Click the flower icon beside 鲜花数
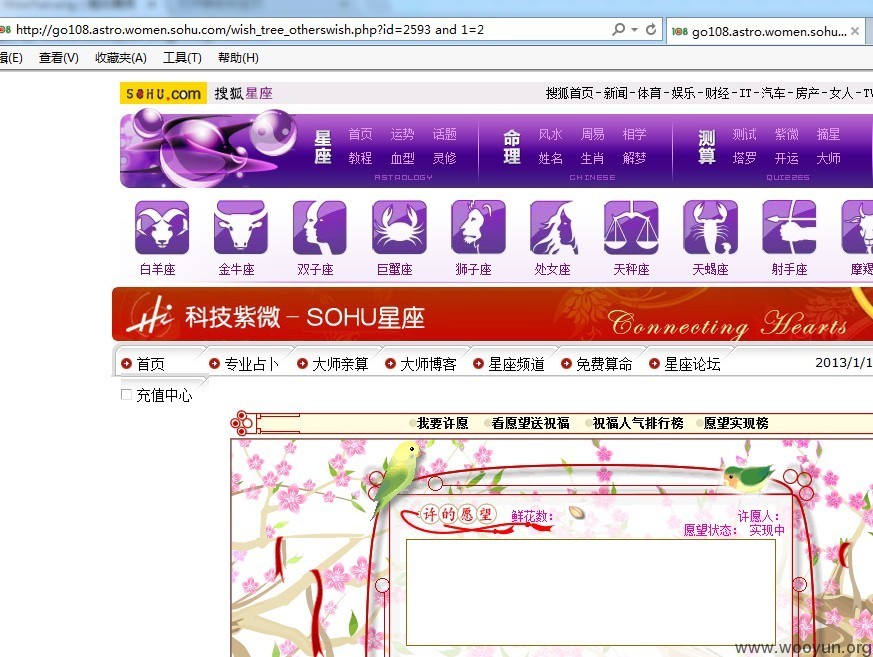Image resolution: width=873 pixels, height=657 pixels. click(577, 512)
